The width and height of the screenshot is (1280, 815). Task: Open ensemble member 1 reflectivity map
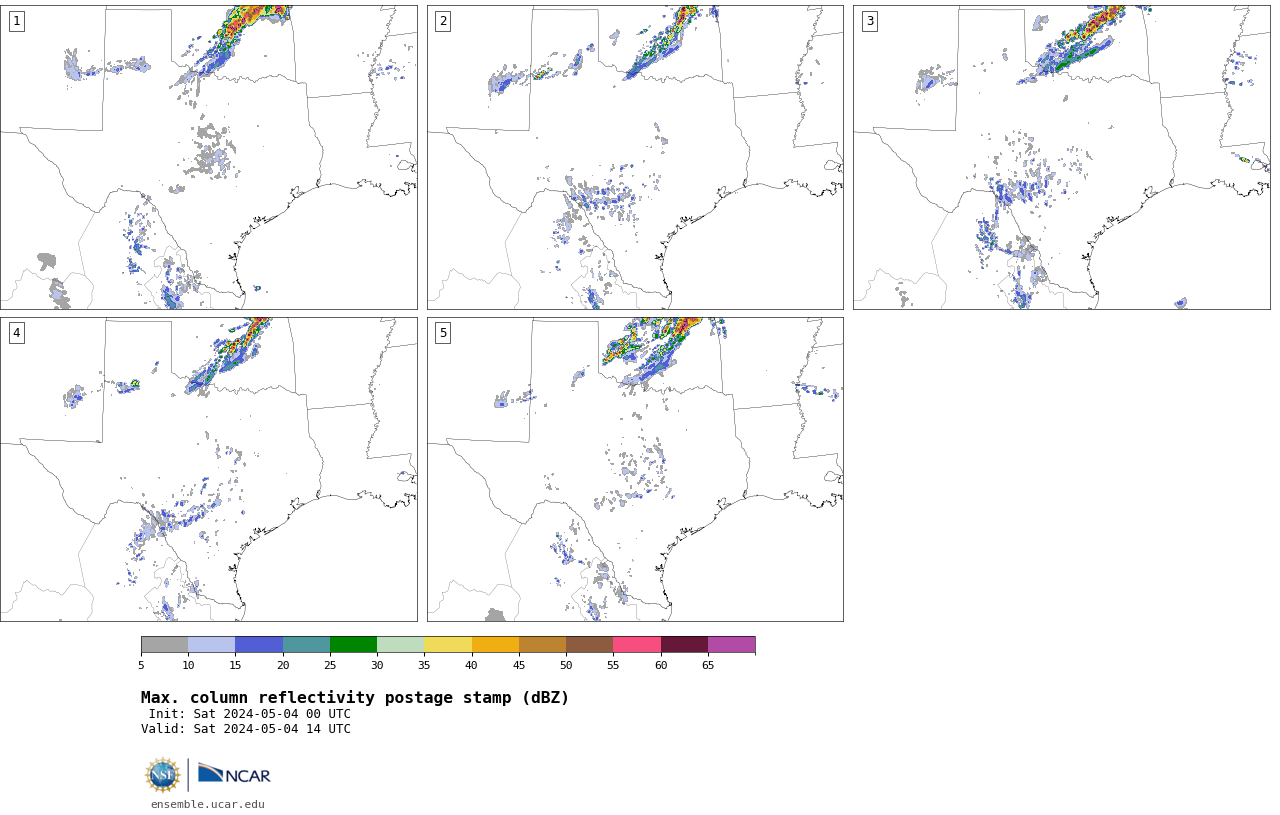[208, 157]
